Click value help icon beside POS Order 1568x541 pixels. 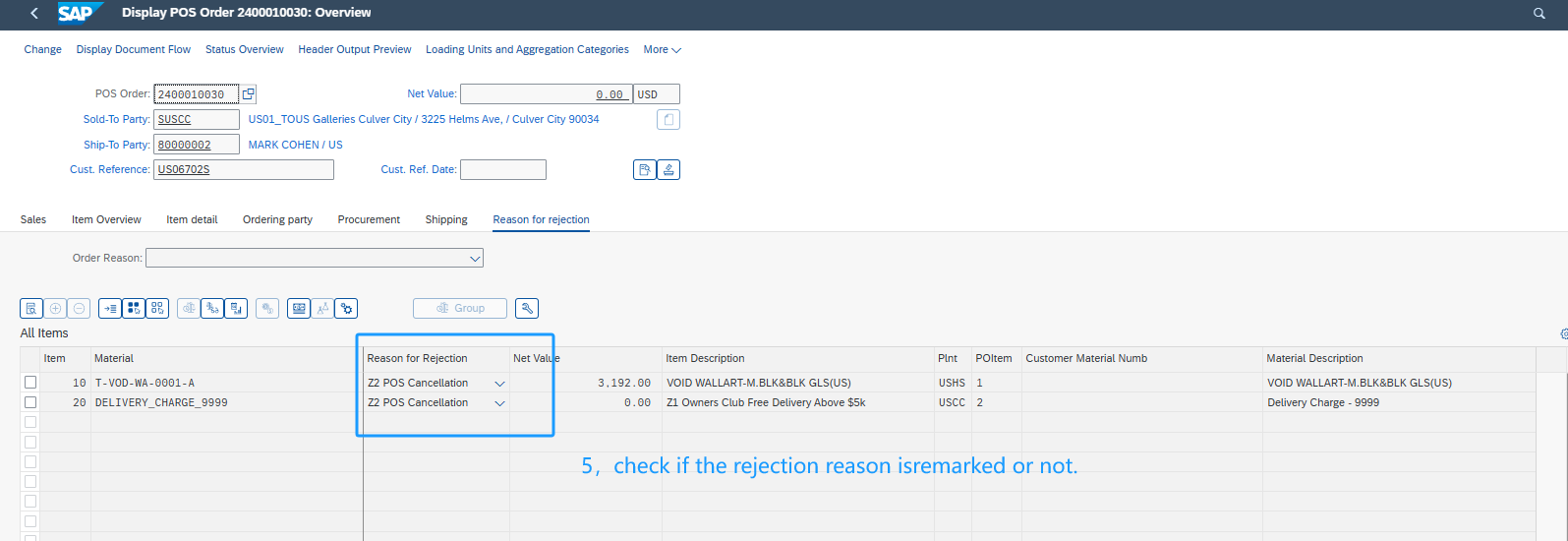click(248, 94)
